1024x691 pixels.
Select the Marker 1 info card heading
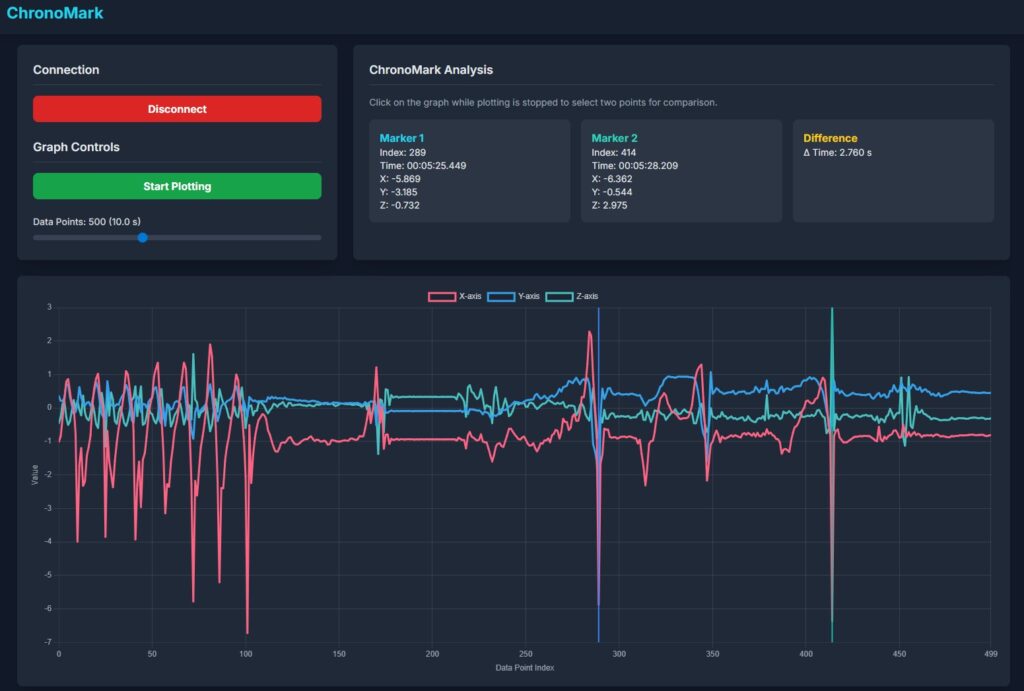[x=402, y=138]
